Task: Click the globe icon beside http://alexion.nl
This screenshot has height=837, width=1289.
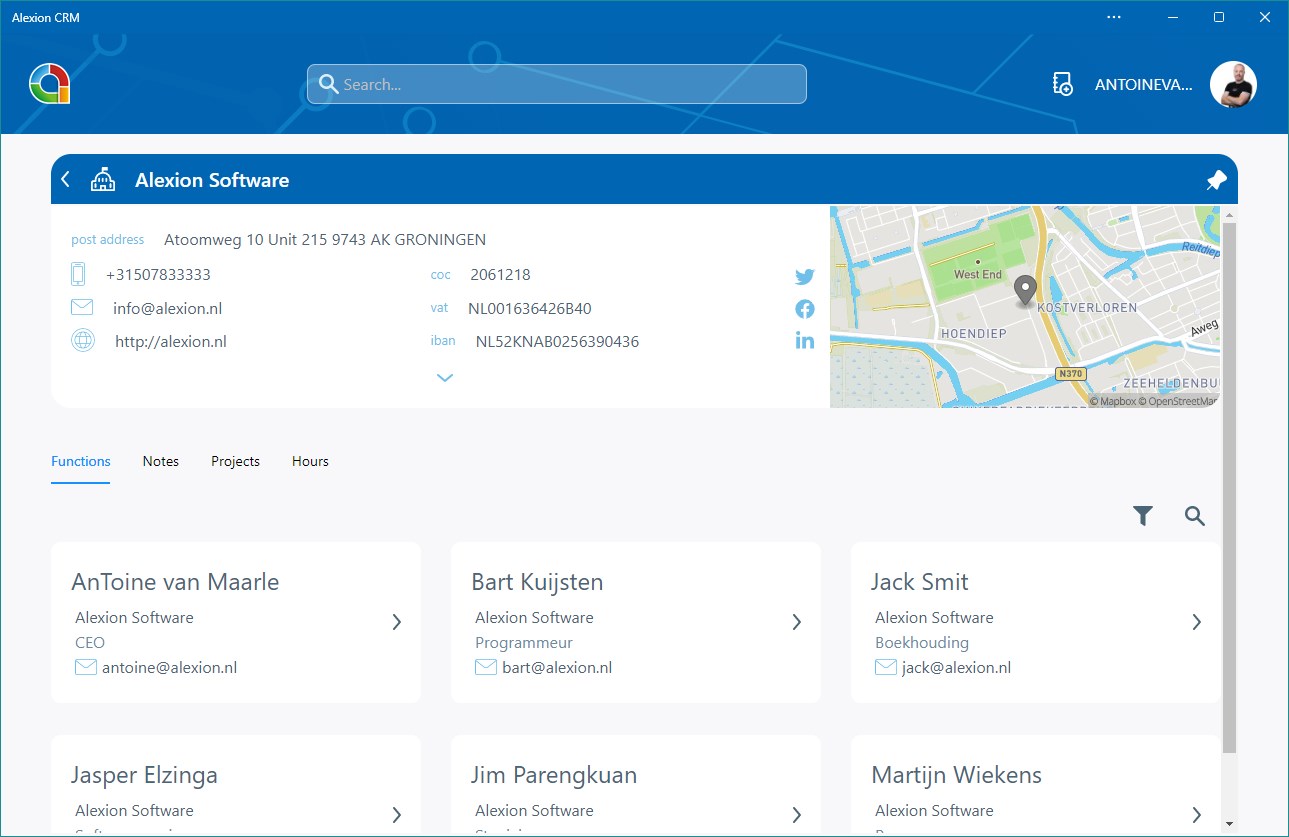Action: tap(83, 341)
